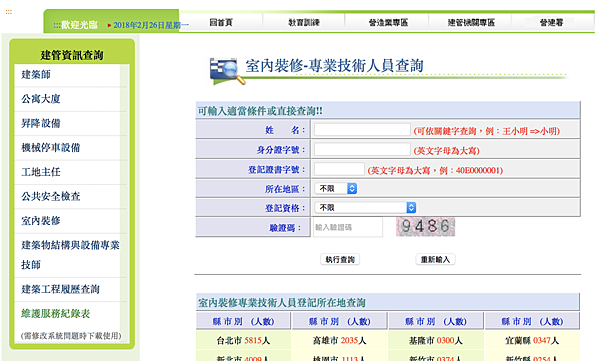Open 公寓大廈 sidebar link

coord(41,99)
